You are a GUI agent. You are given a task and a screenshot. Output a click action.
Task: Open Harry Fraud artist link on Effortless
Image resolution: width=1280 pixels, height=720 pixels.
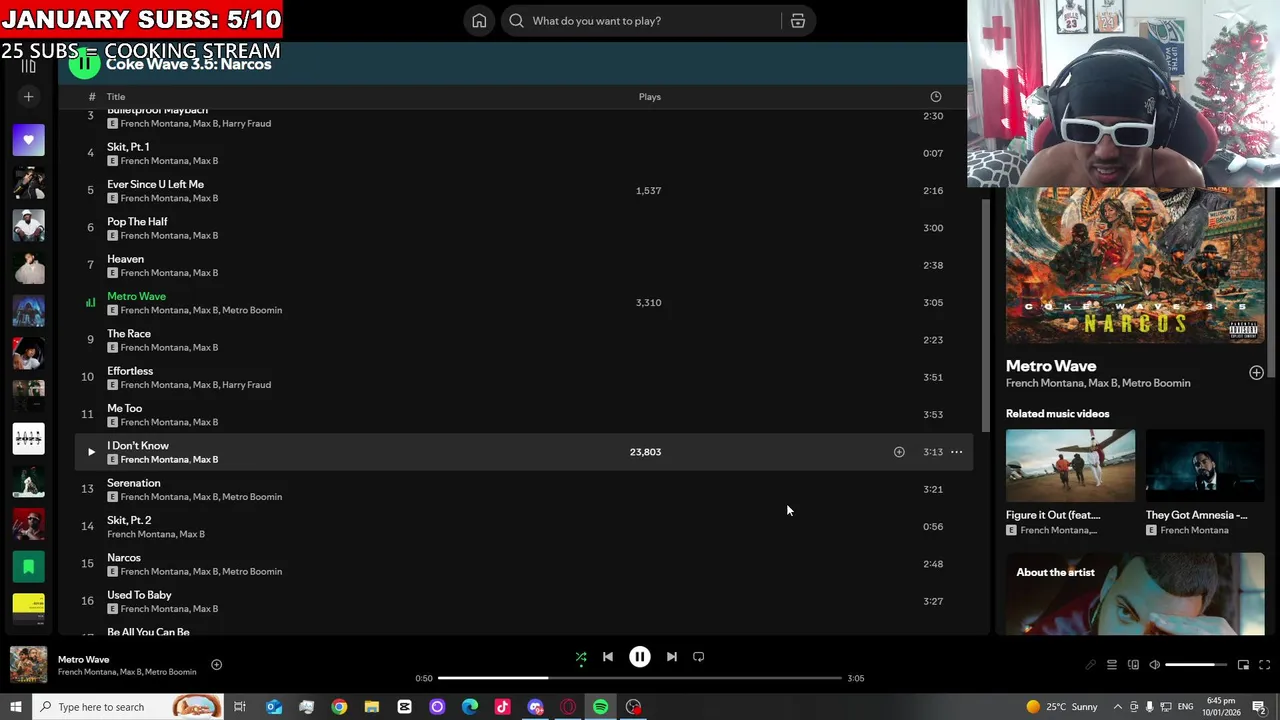(246, 385)
